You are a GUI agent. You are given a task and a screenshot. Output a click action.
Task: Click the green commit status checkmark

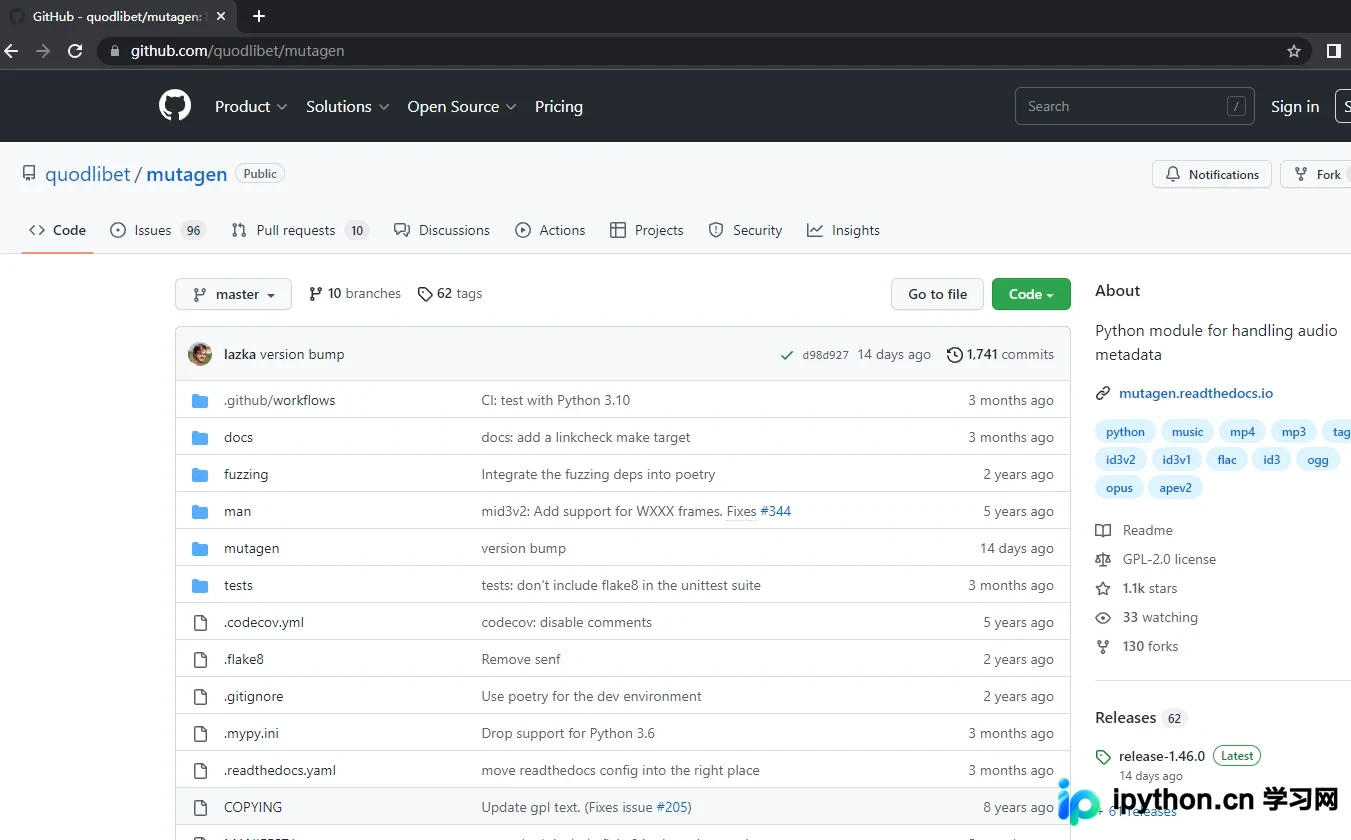coord(788,355)
